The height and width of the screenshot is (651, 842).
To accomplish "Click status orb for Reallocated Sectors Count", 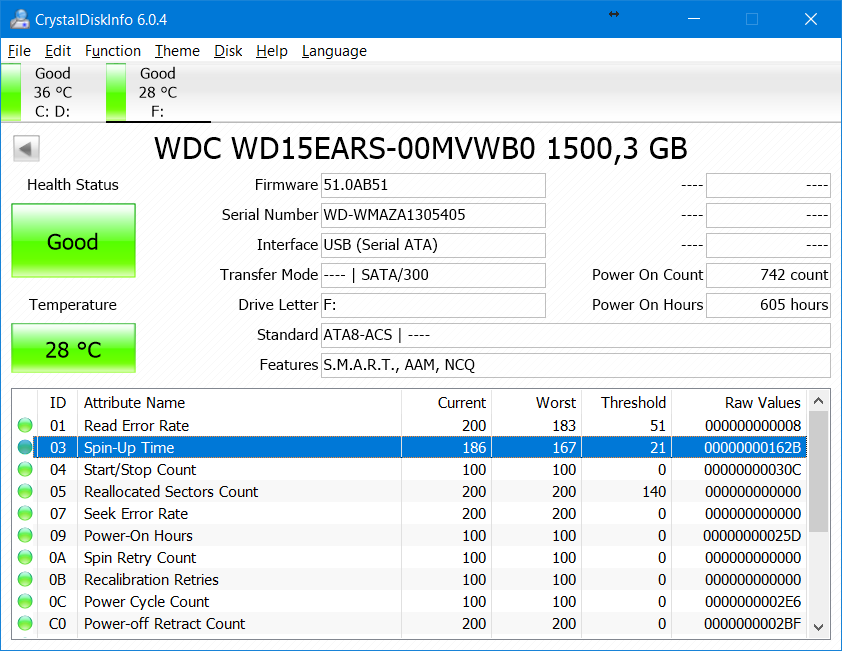I will pos(25,491).
